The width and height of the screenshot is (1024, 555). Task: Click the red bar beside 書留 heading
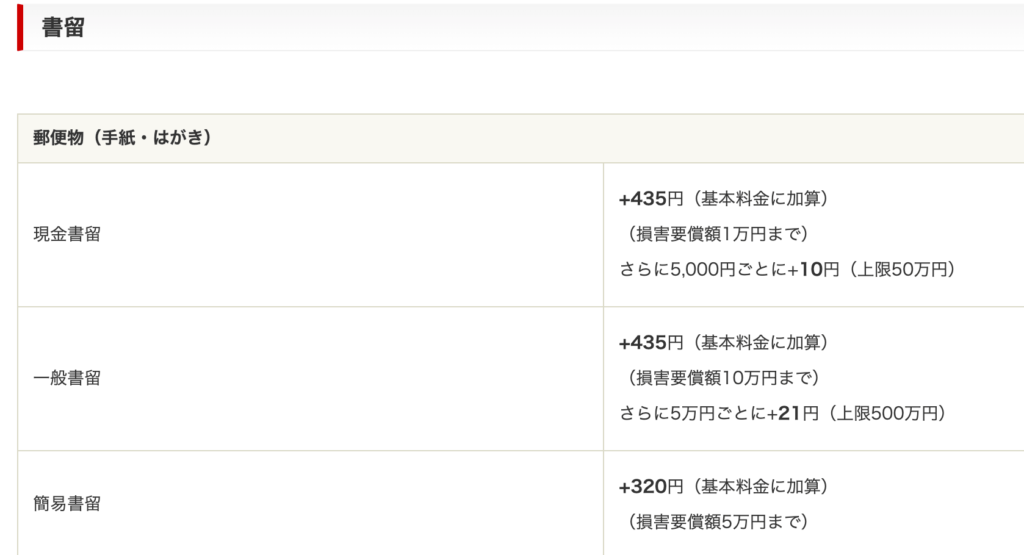click(x=20, y=27)
